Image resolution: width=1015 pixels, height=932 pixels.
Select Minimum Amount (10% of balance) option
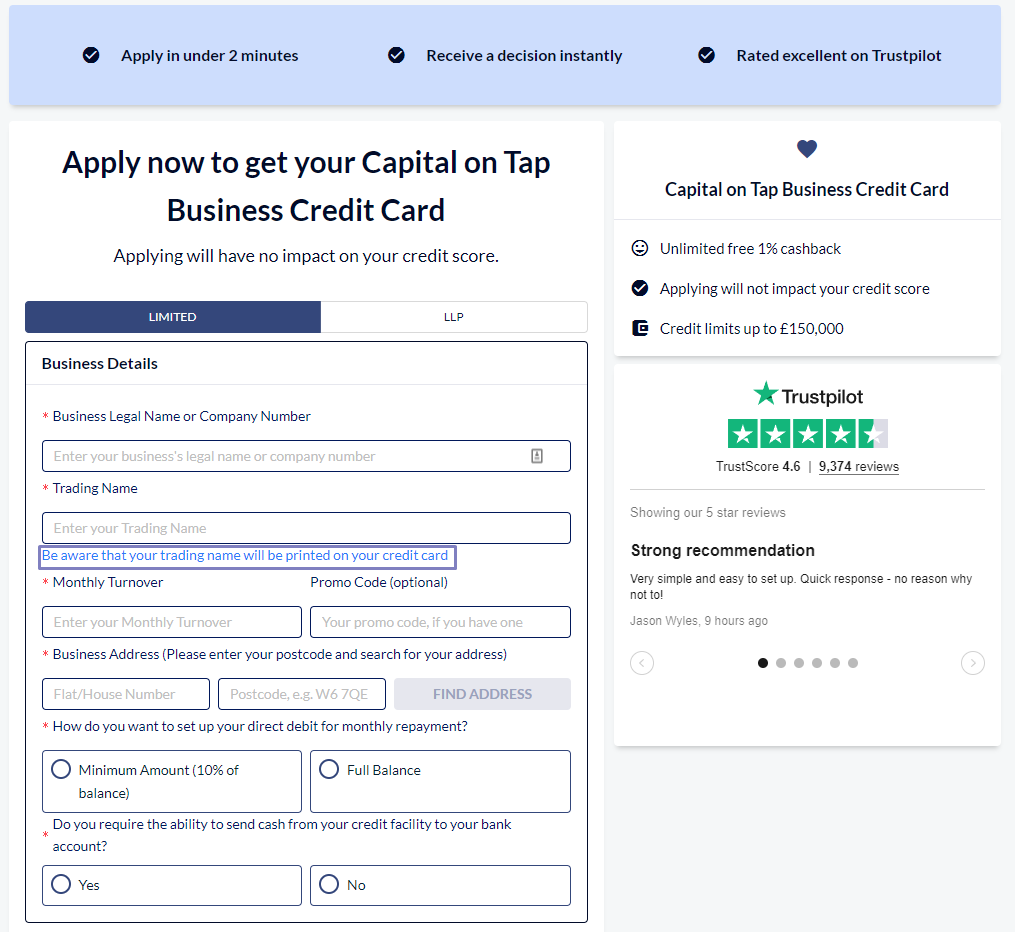(61, 769)
